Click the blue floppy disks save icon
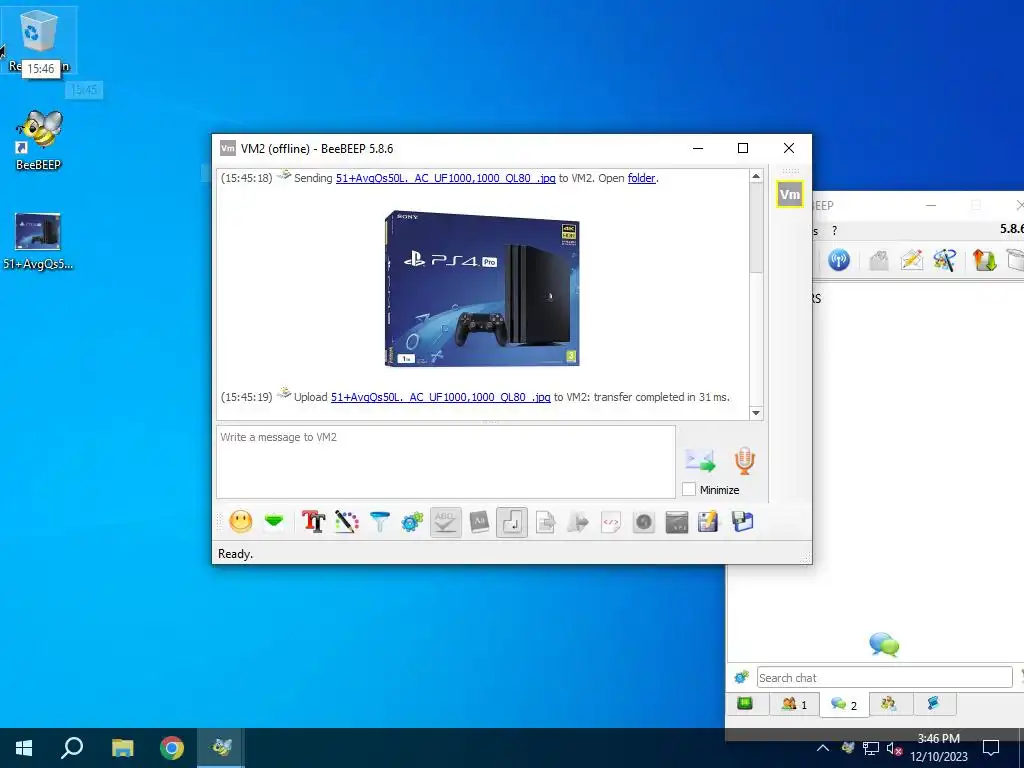 743,522
